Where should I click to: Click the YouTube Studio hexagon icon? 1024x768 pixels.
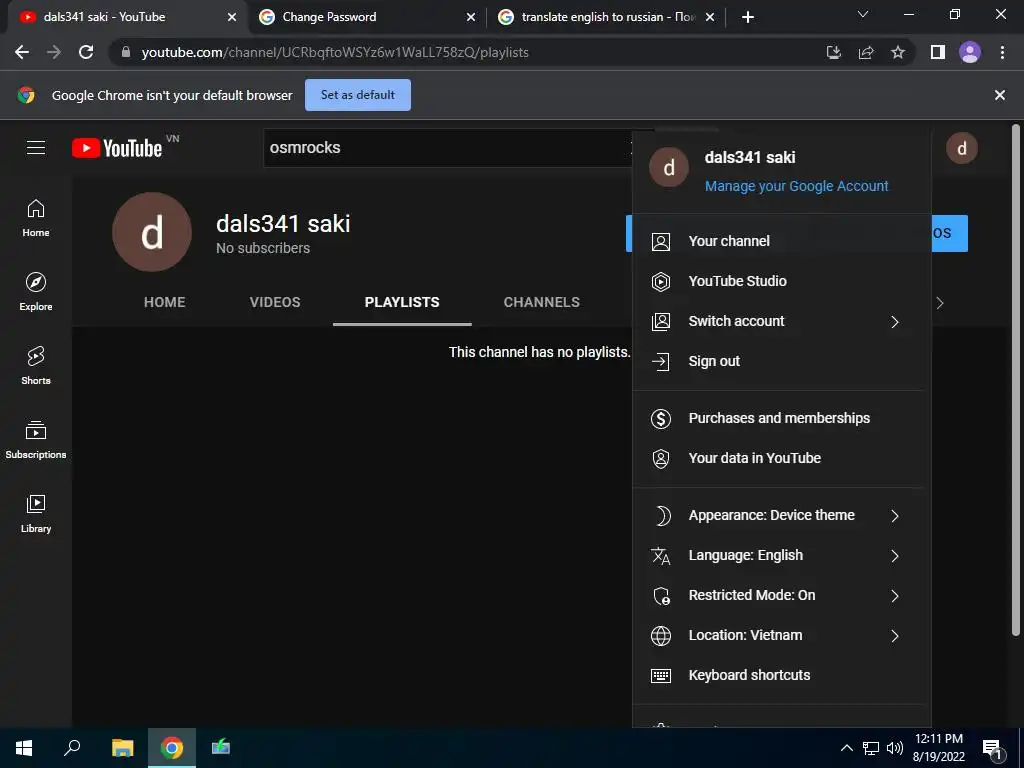pos(661,281)
